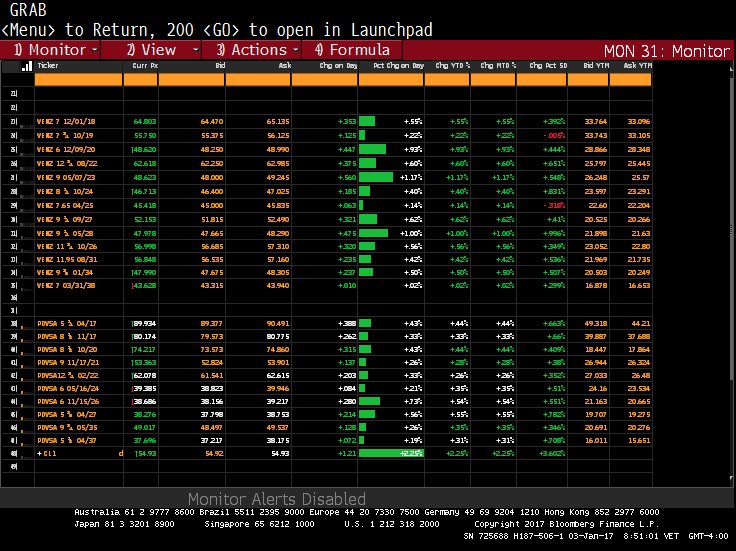Select the PDVSA 11/17 bond ticker
Viewport: 736px width, 551px height.
tap(68, 337)
